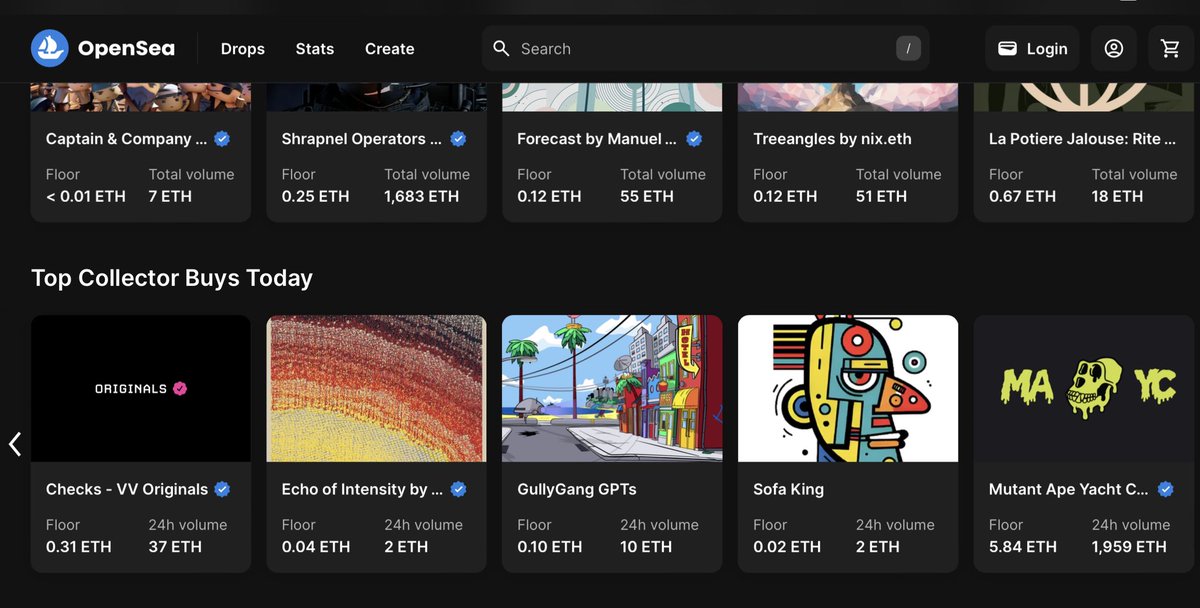The image size is (1200, 608).
Task: Click the < 0.01 ETH floor value
Action: pyautogui.click(x=86, y=196)
